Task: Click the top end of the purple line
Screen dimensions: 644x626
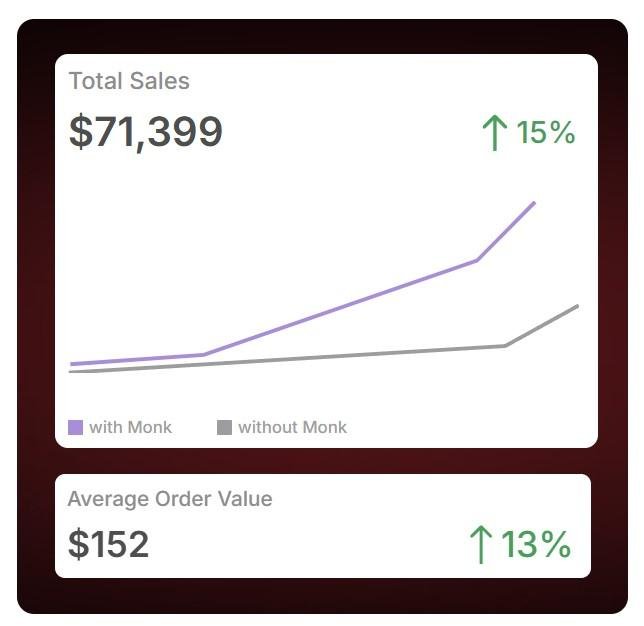Action: click(534, 203)
